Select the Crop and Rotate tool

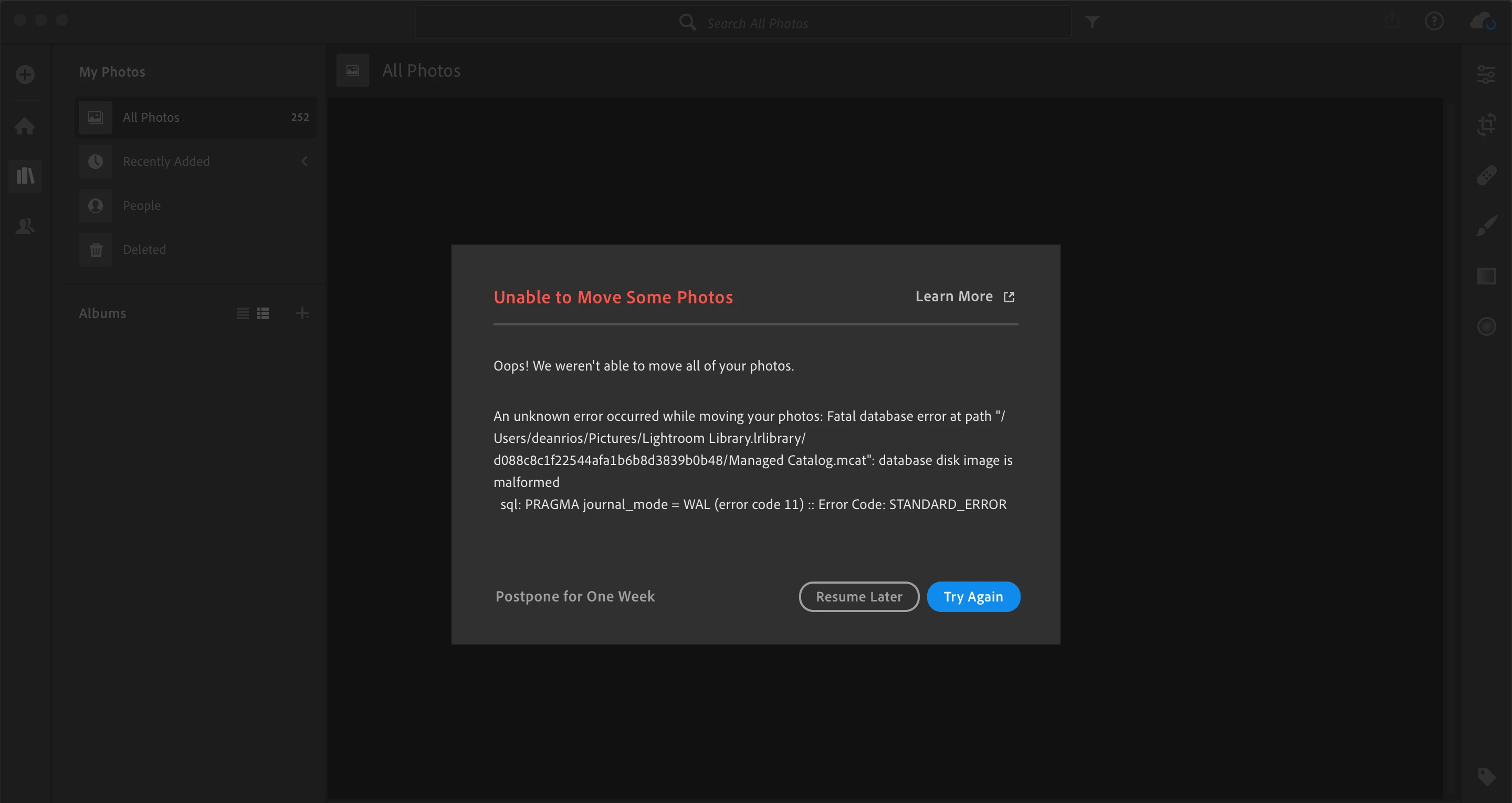coord(1486,124)
